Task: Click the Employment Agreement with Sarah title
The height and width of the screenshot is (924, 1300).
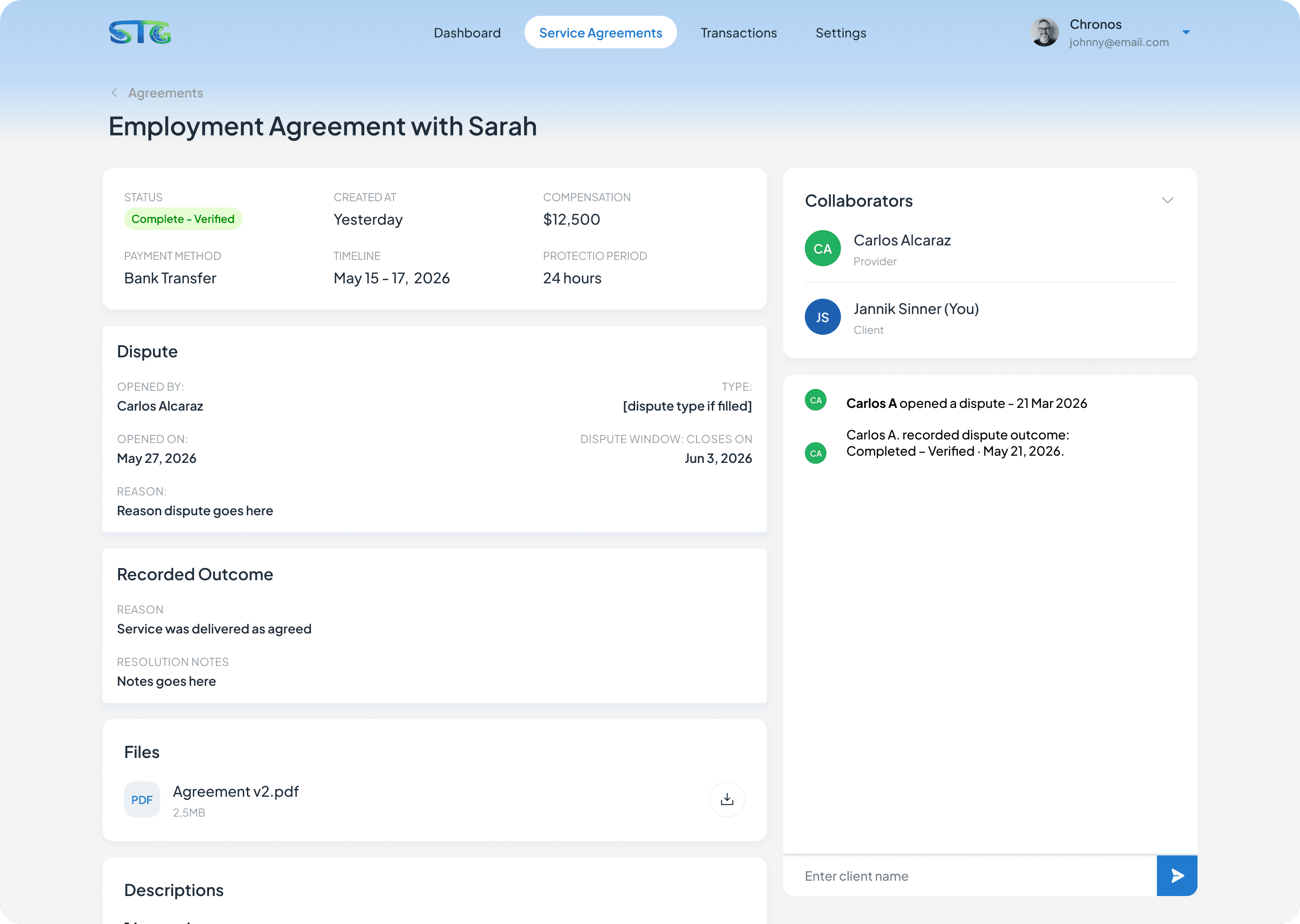Action: [x=323, y=126]
